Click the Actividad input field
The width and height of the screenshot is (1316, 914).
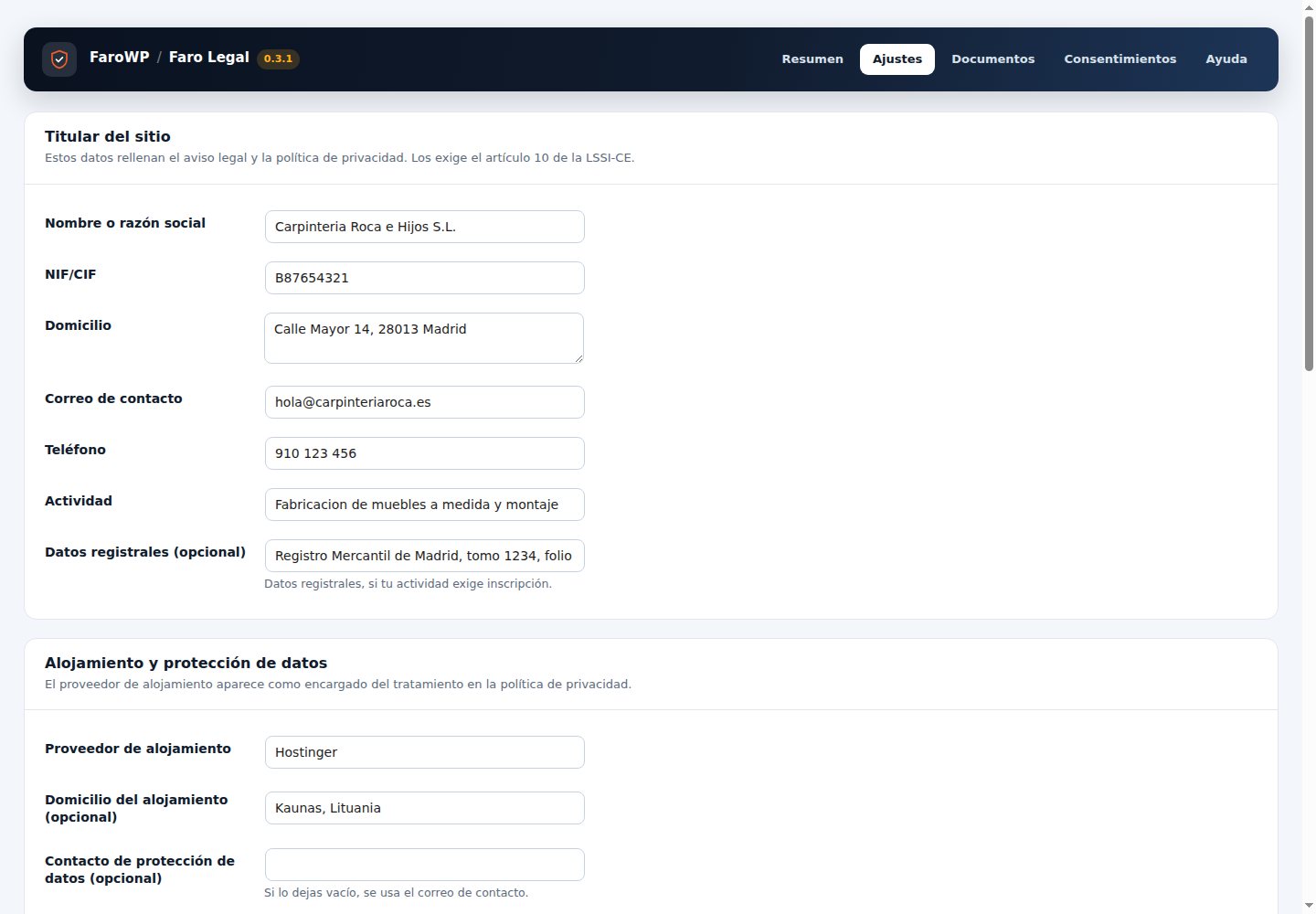point(425,505)
